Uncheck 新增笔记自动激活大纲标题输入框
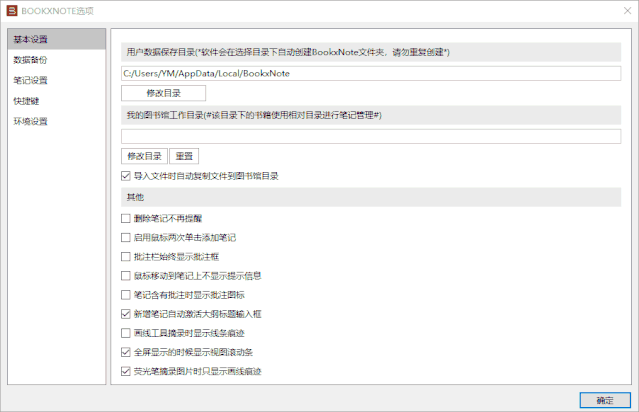 click(x=126, y=314)
